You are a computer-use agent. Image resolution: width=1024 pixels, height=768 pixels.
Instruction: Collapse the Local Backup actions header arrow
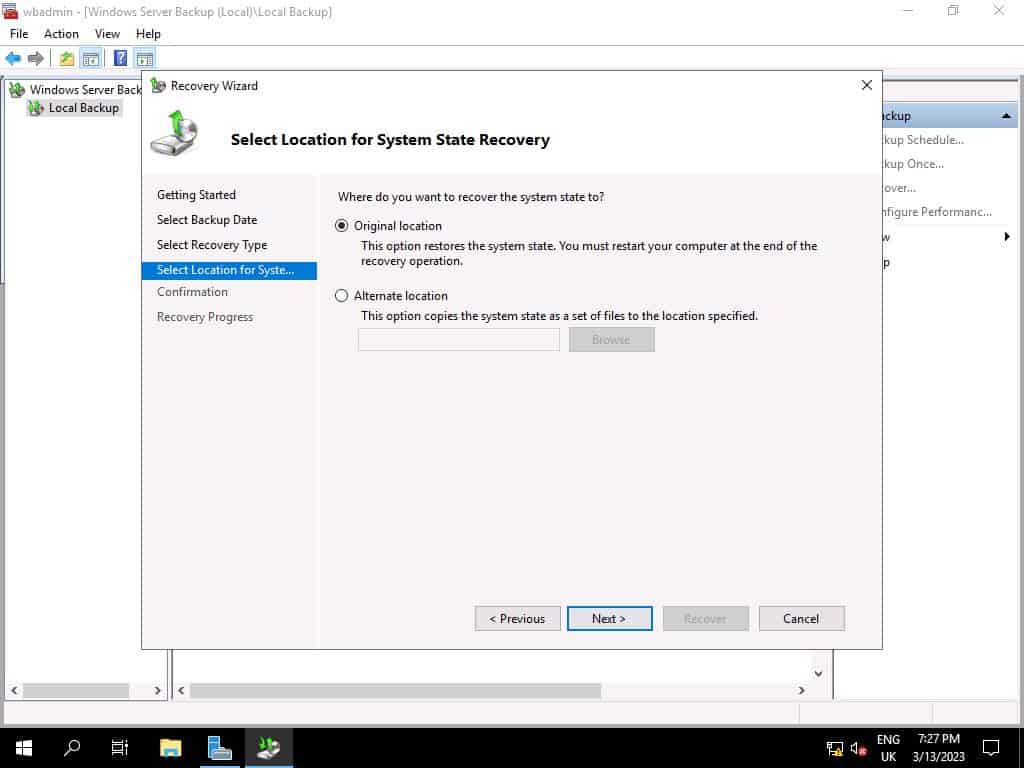pyautogui.click(x=1006, y=116)
